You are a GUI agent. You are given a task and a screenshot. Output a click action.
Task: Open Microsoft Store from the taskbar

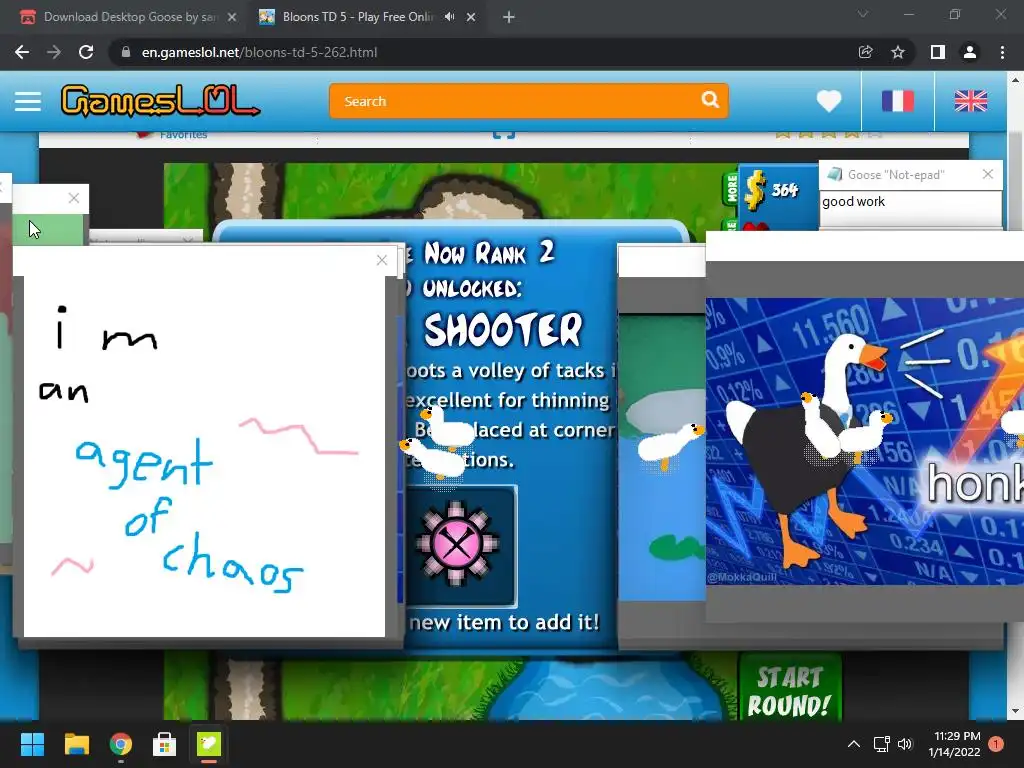click(x=165, y=744)
